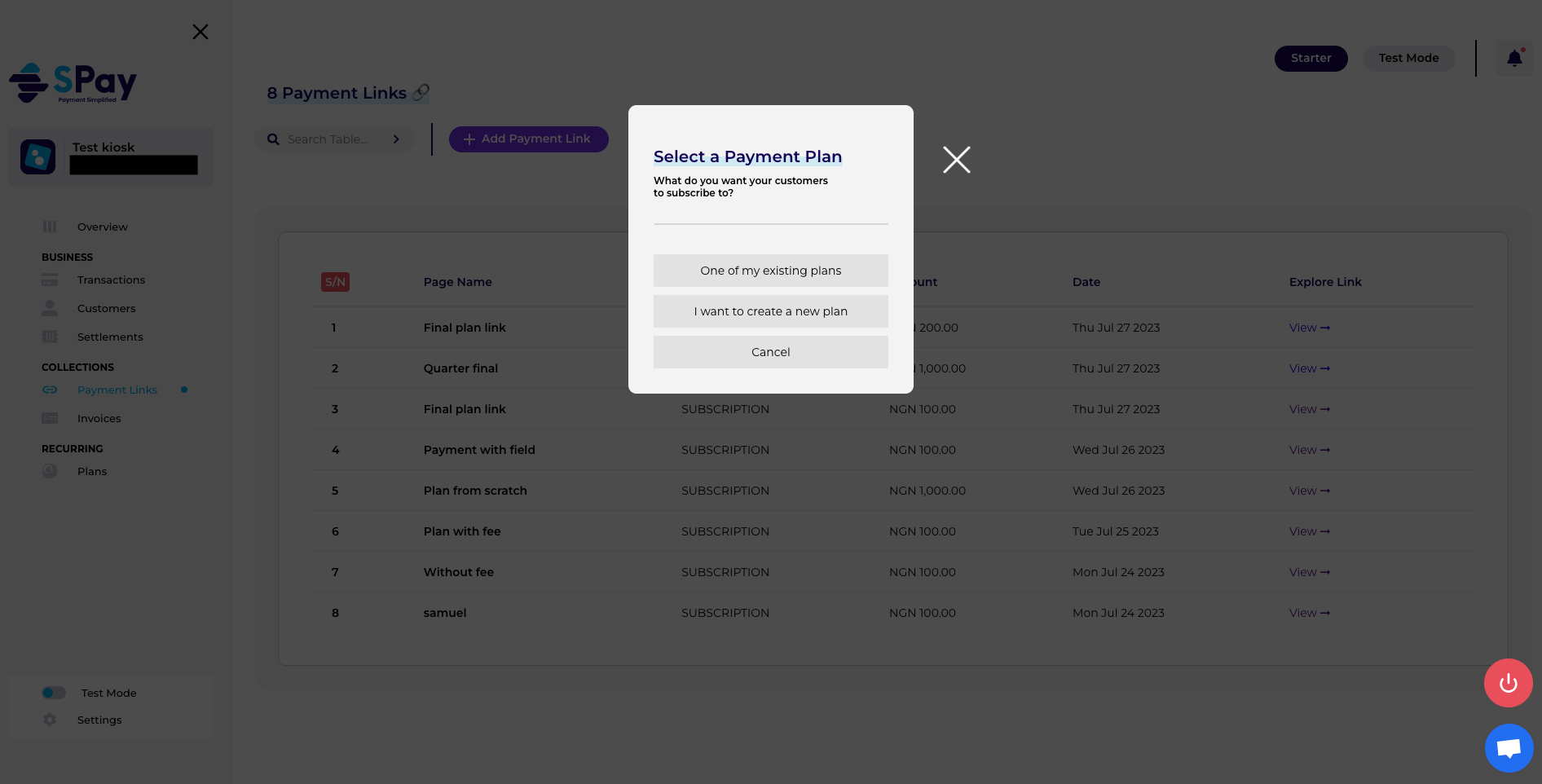Click the NGN 1,000.00 amount for Plan from scratch

point(927,491)
